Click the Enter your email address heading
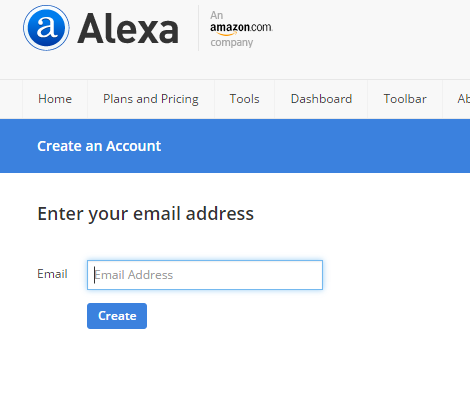The image size is (470, 397). tap(145, 214)
